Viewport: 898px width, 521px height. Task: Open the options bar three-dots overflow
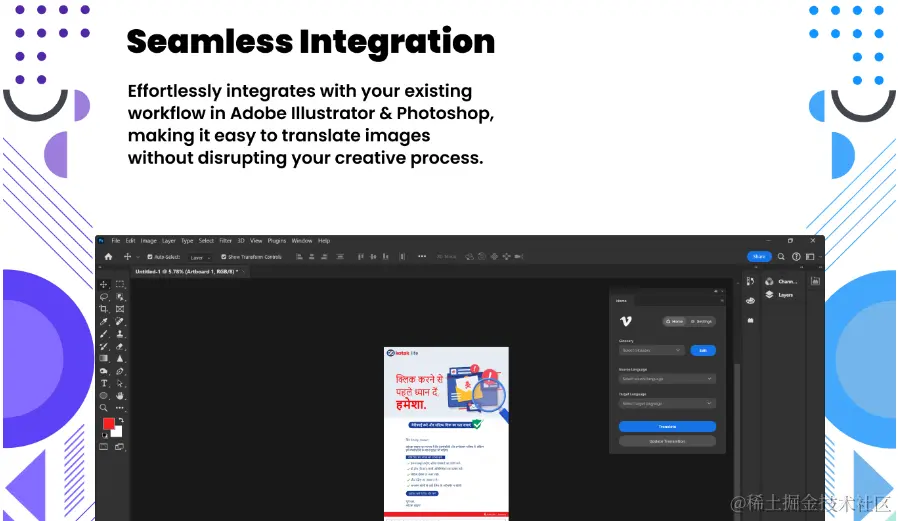[422, 256]
